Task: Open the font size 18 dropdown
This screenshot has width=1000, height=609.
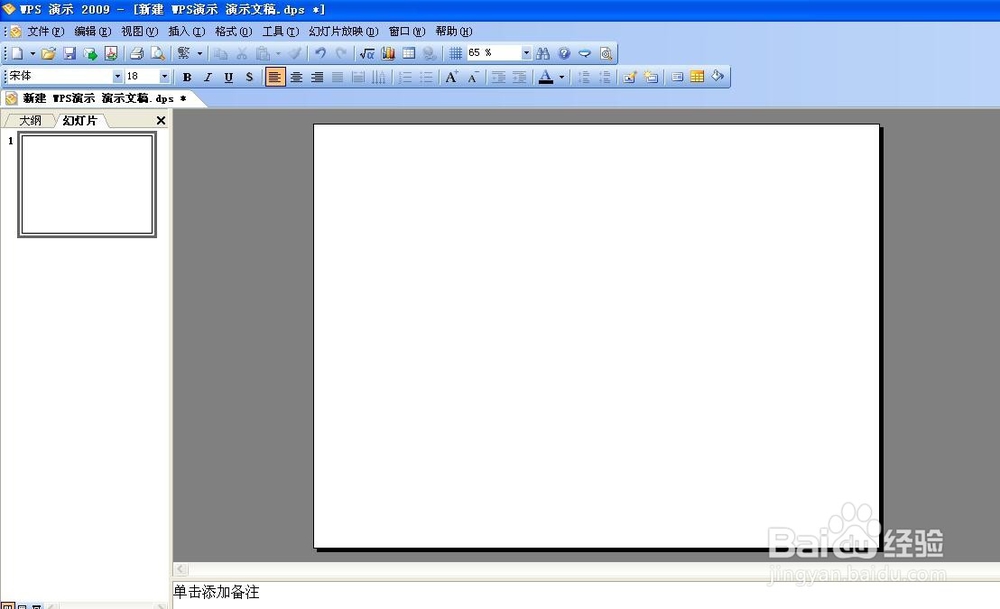Action: (x=165, y=77)
